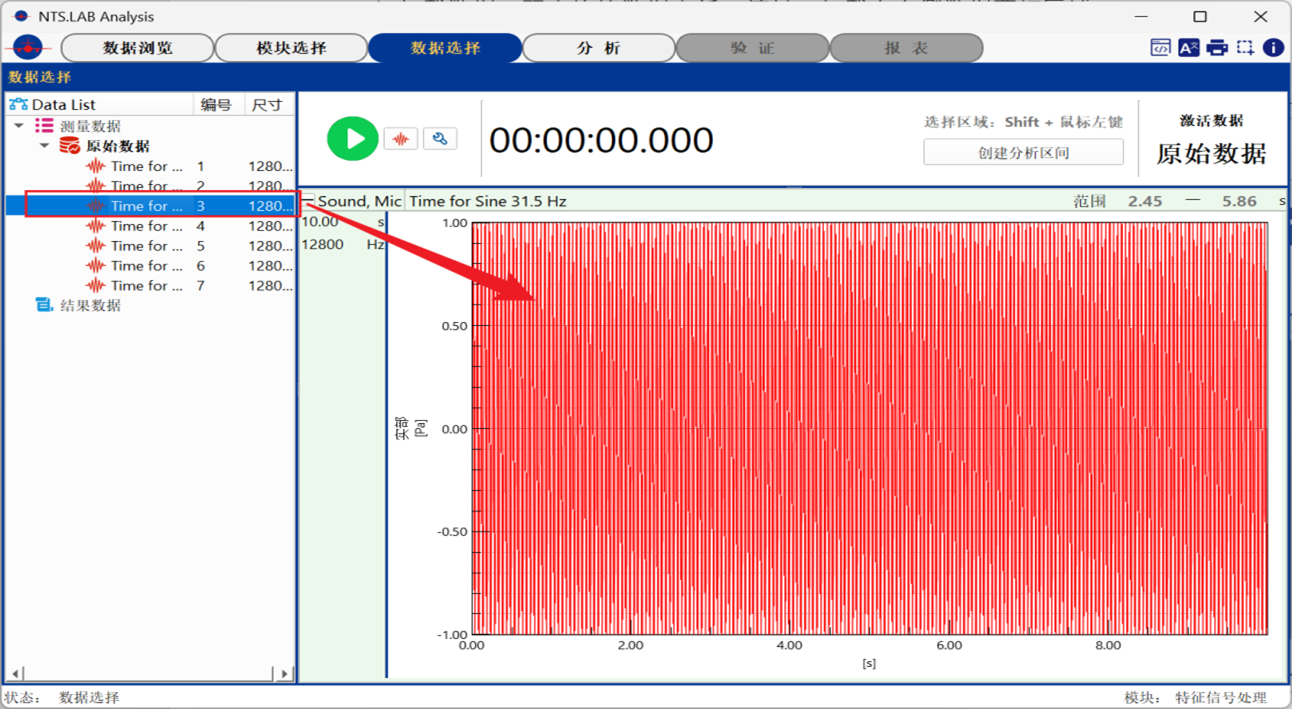Collapse the 原始数据 tree node

click(x=44, y=146)
